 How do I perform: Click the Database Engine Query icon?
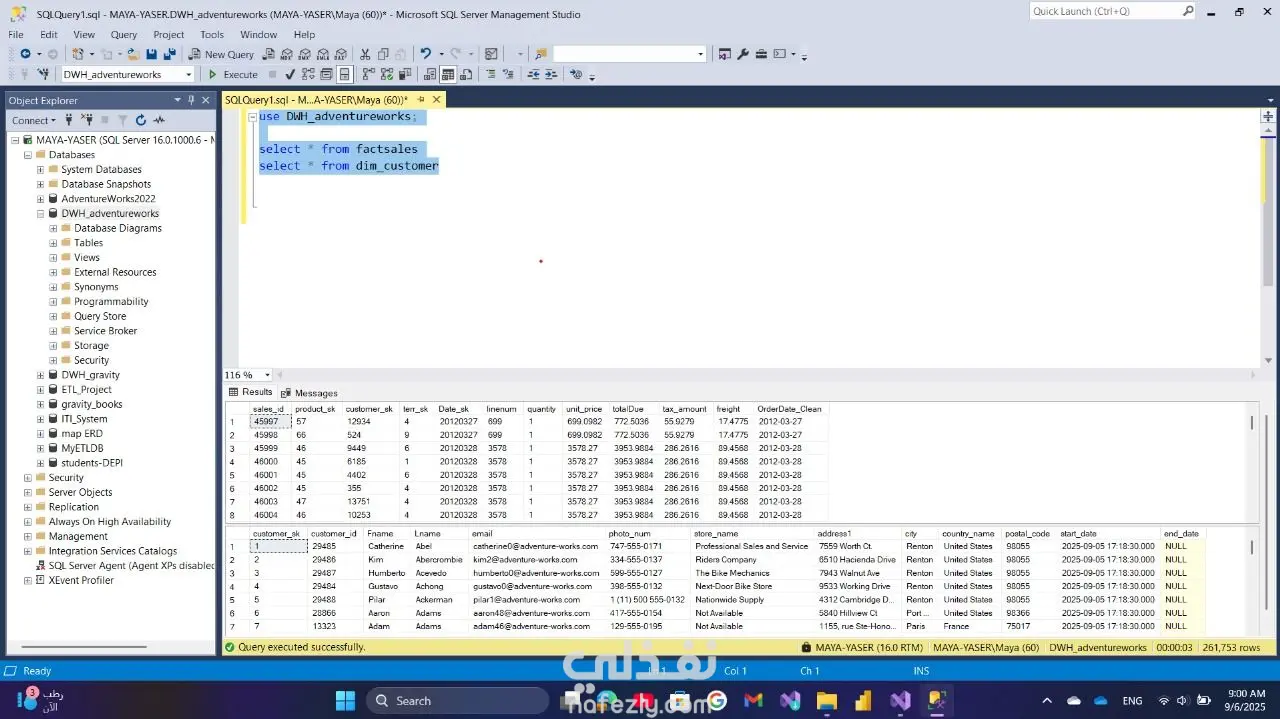click(269, 54)
